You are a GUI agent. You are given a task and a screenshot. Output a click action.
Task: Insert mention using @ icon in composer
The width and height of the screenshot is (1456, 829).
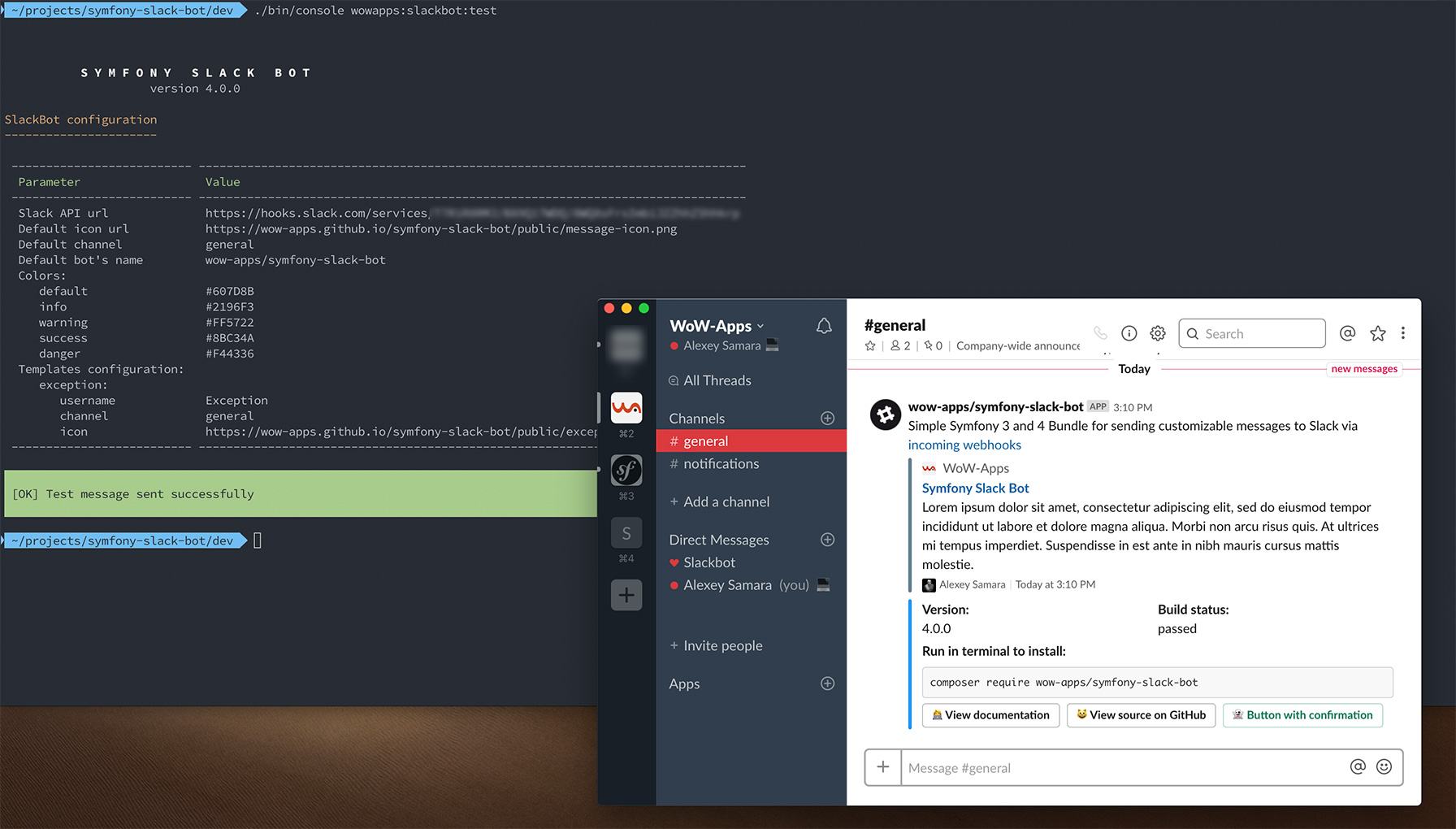(x=1358, y=766)
